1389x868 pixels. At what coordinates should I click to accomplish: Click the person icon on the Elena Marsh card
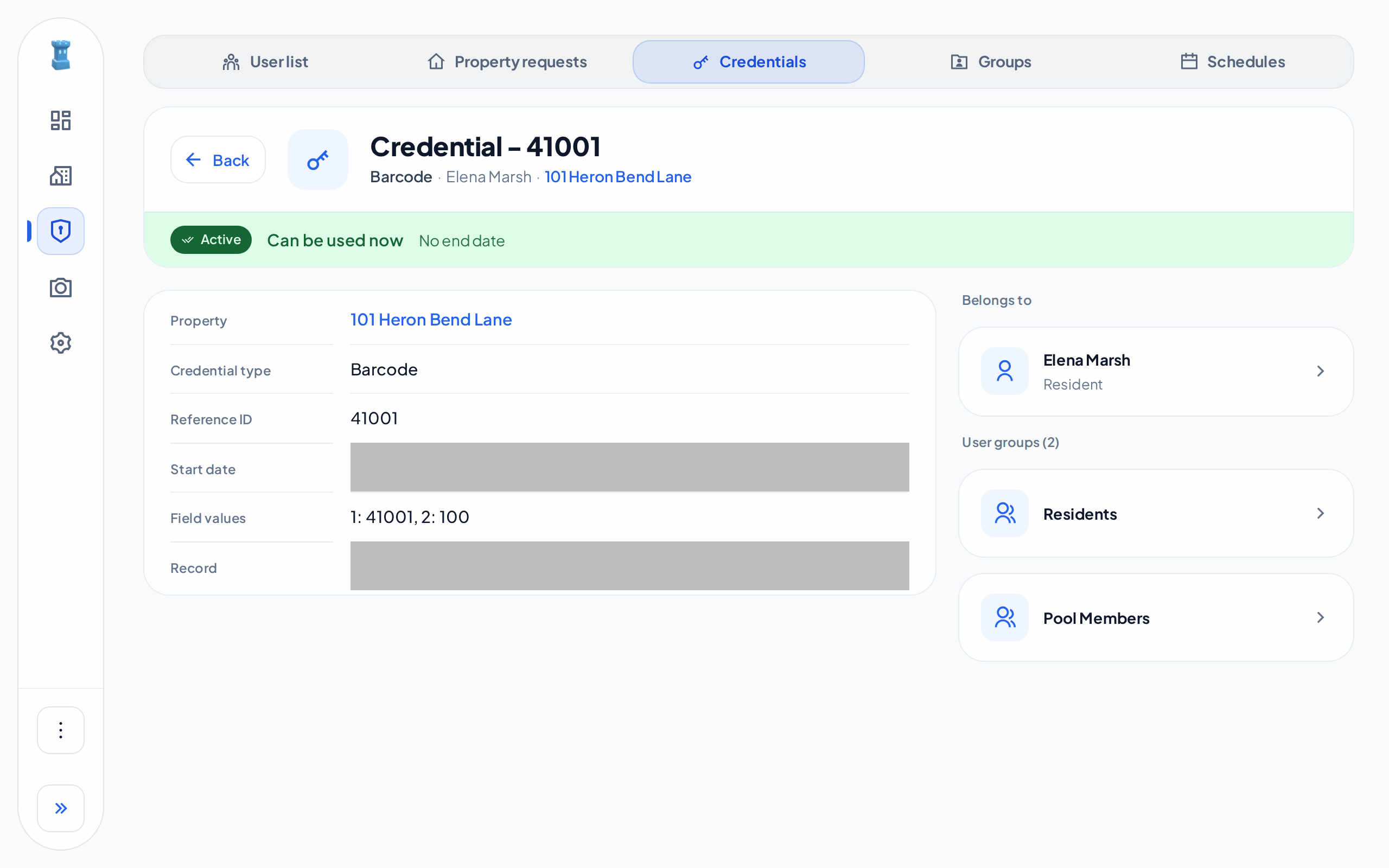(1004, 371)
